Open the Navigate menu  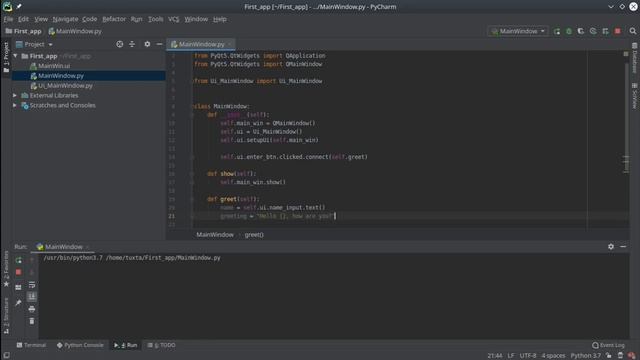tap(65, 19)
